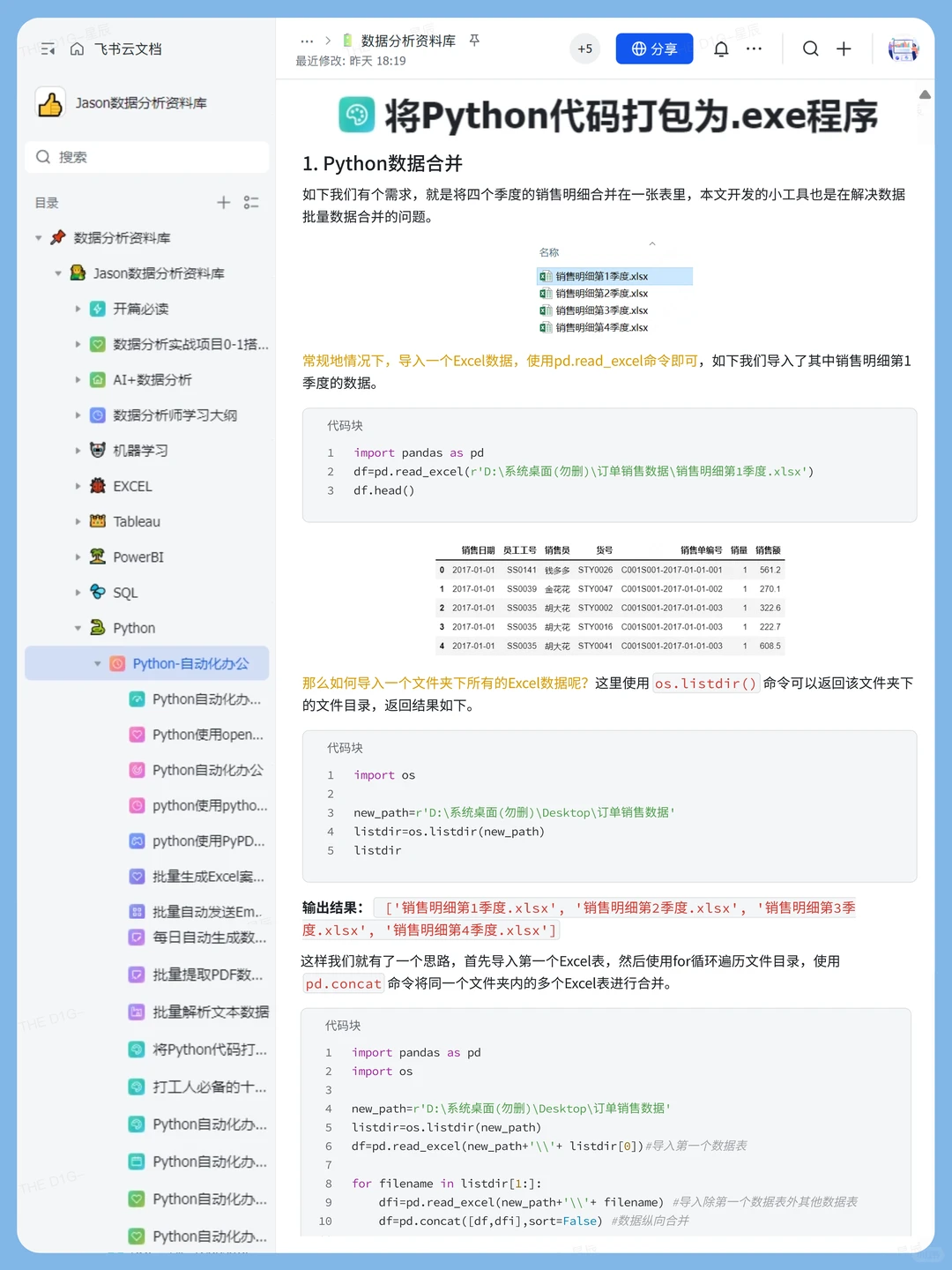Add new page with plus icon beside 目录

[224, 203]
